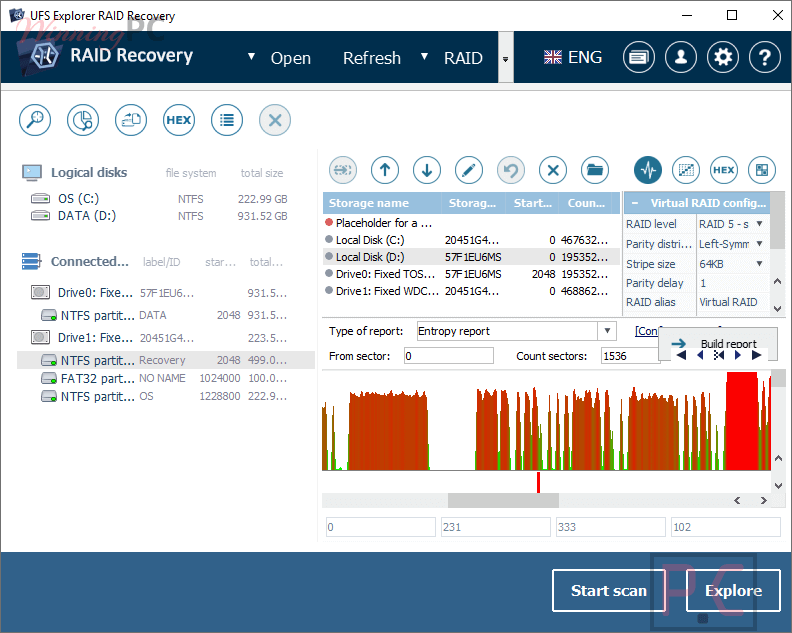
Task: Open the ENG language selector
Action: (573, 57)
